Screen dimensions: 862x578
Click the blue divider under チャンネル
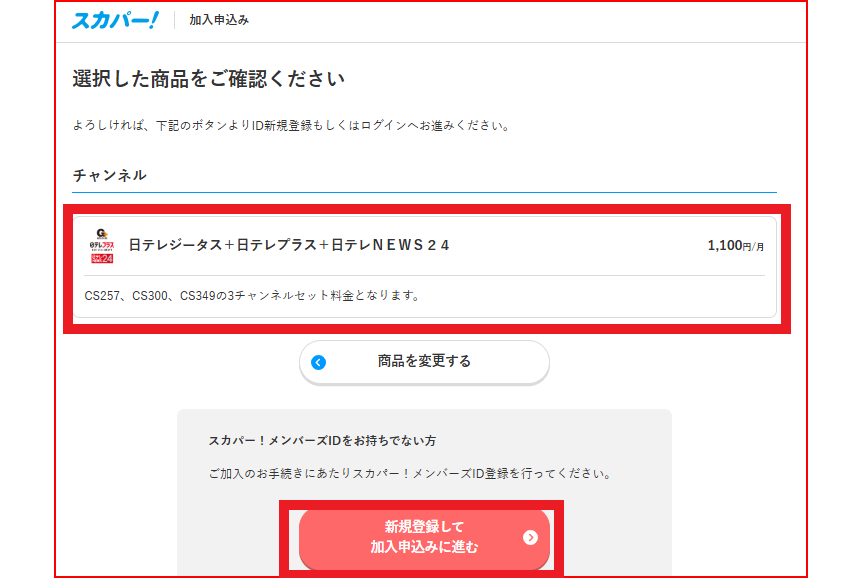tap(424, 191)
